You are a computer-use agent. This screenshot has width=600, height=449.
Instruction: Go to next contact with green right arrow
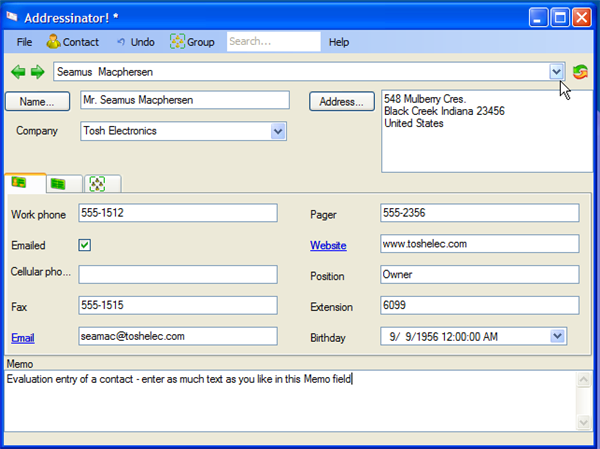click(x=37, y=72)
